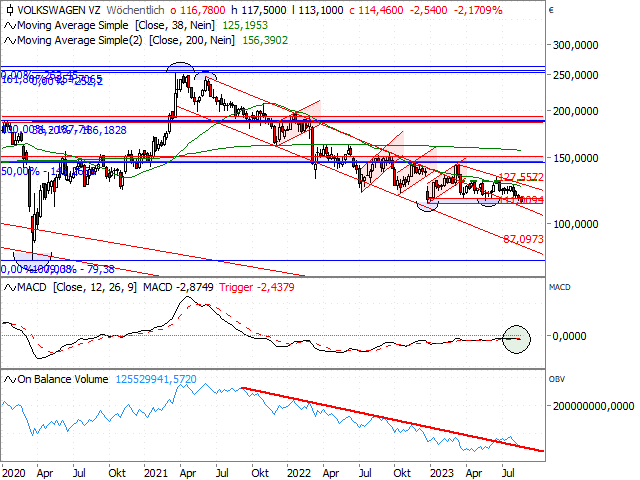The image size is (640, 480).
Task: Click the Wöchentlich interval label
Action: click(136, 10)
